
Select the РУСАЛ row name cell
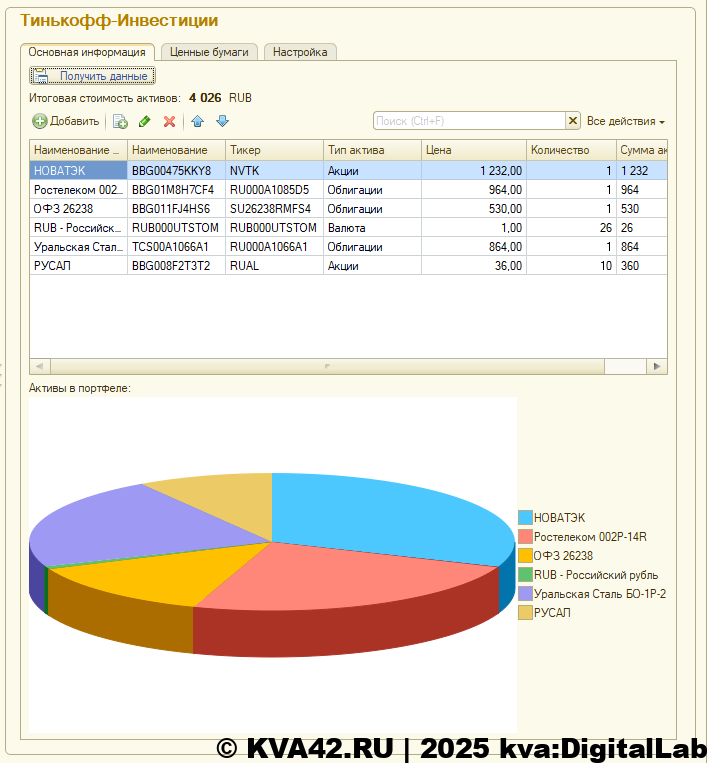[78, 266]
